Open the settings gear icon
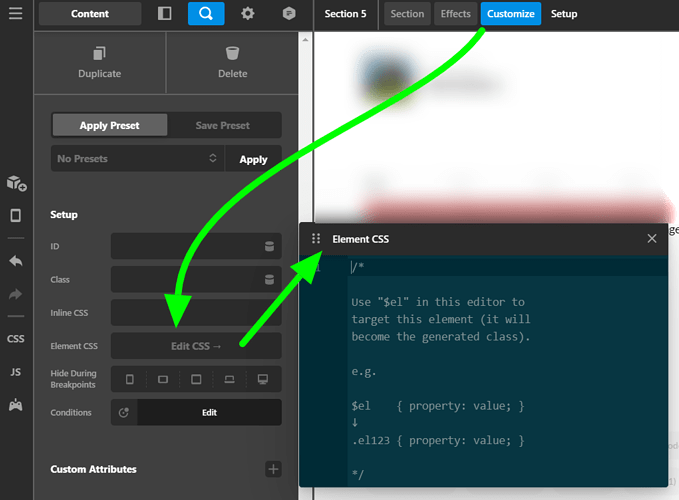This screenshot has height=500, width=679. tap(248, 13)
